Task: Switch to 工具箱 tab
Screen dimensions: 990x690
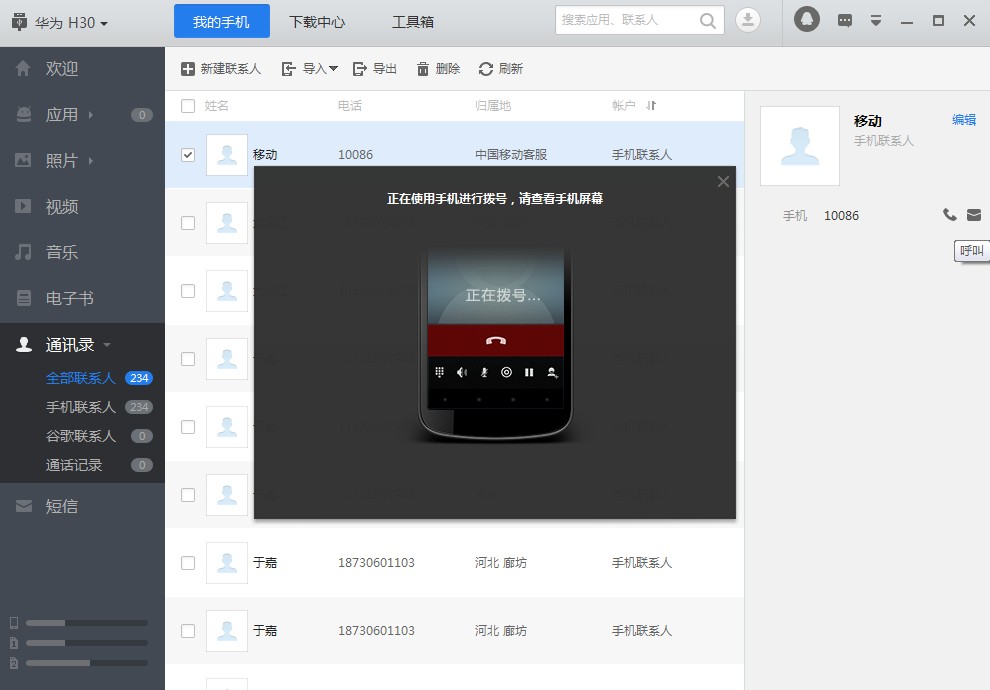Action: [413, 21]
